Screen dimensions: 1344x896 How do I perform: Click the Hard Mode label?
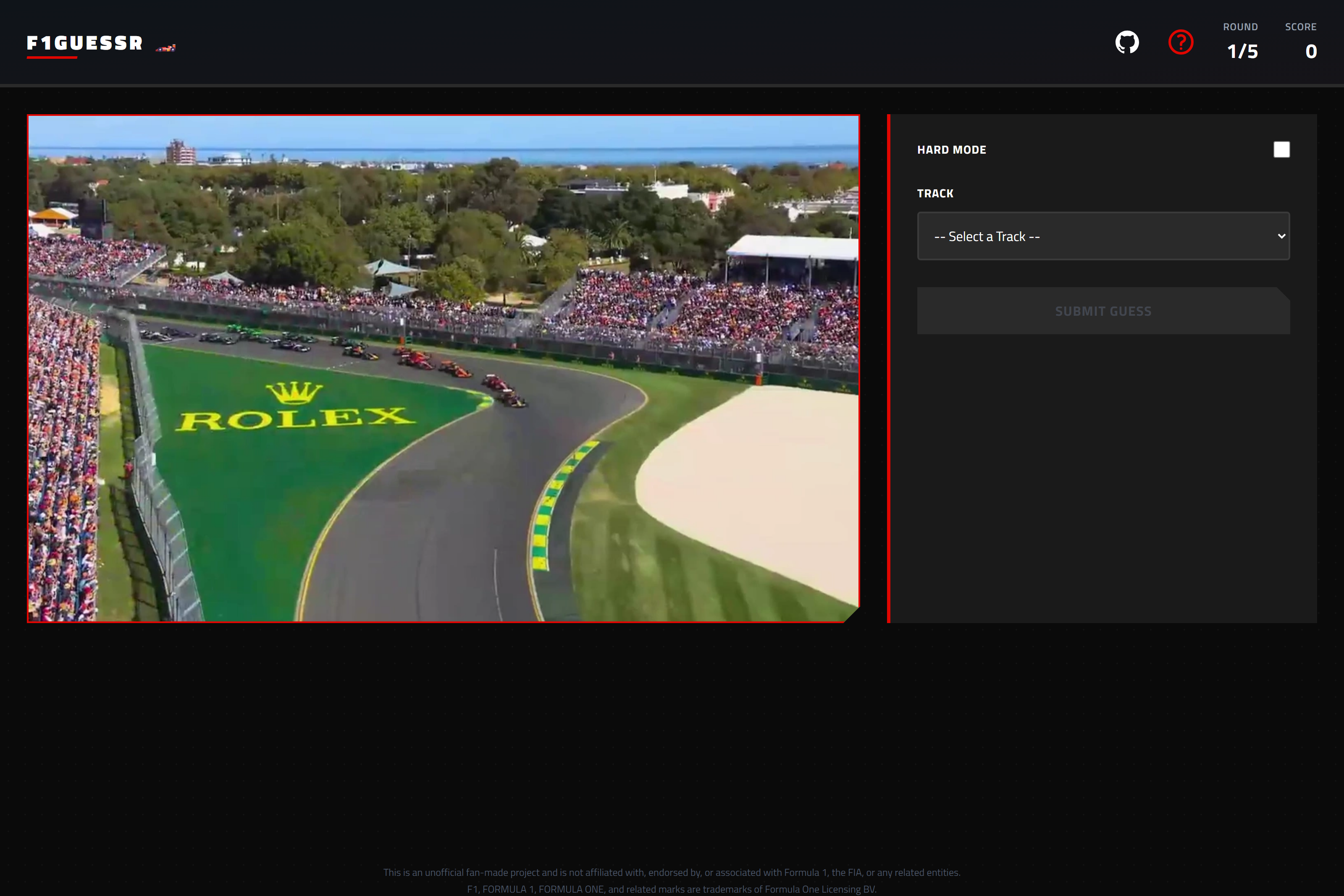pos(951,150)
